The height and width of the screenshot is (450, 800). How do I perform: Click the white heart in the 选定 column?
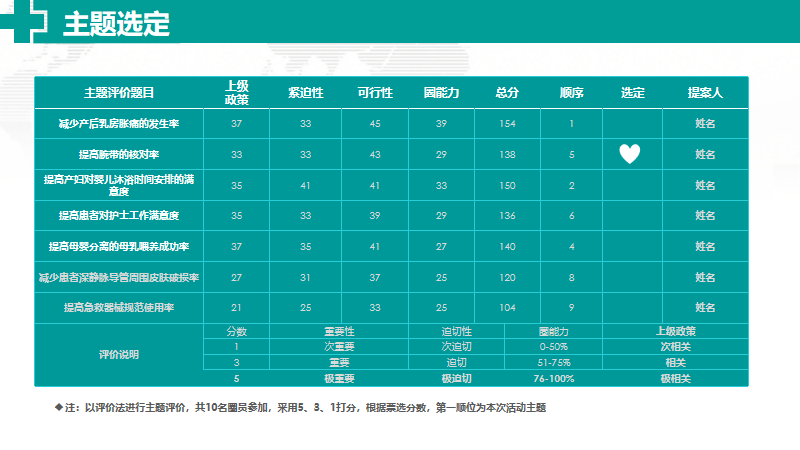pyautogui.click(x=630, y=154)
